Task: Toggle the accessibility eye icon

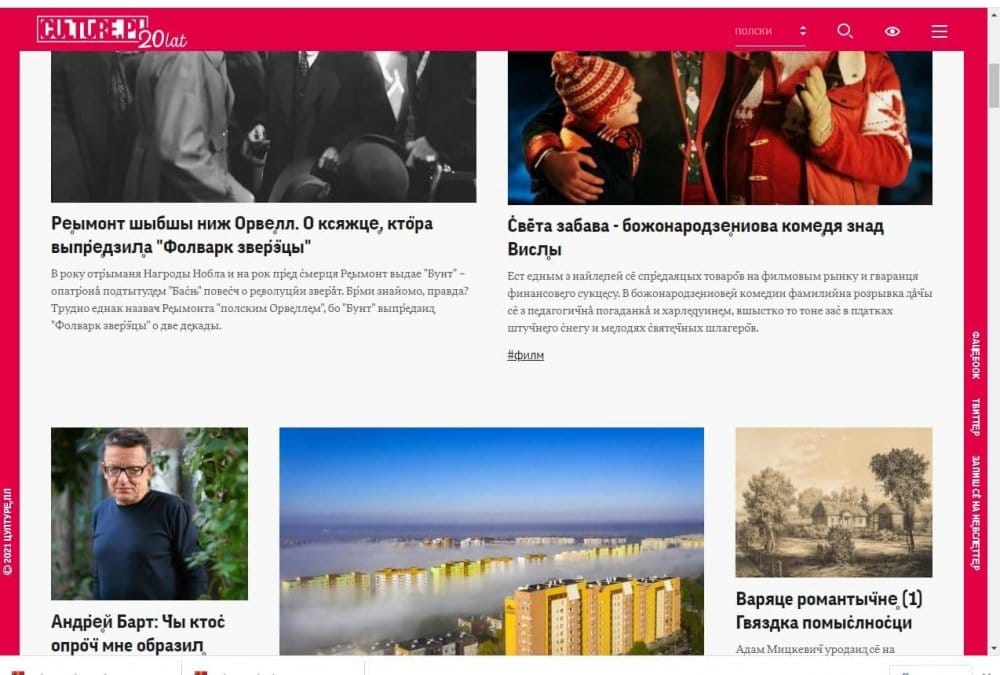Action: 892,31
